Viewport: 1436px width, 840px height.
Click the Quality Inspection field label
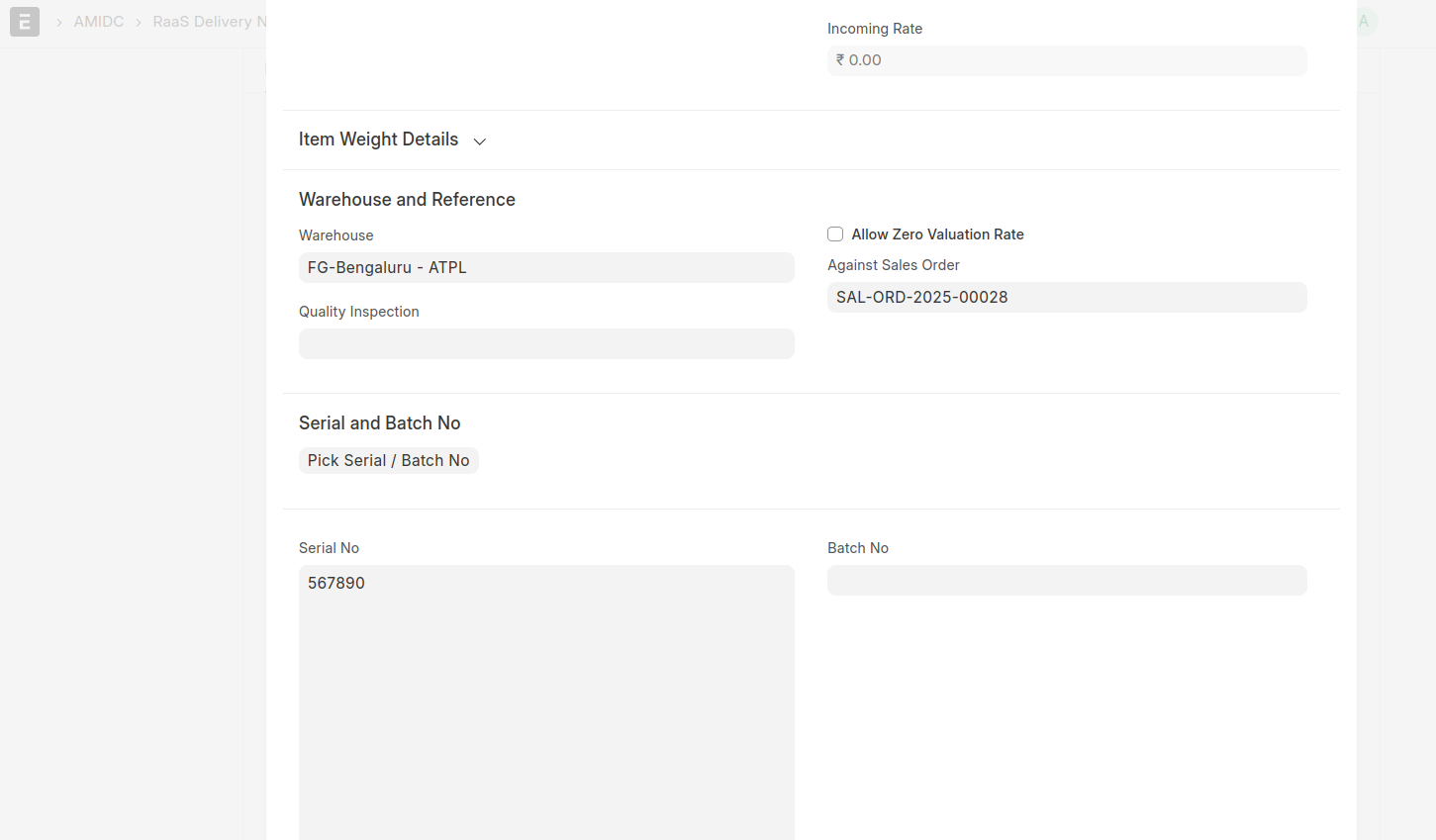(358, 312)
